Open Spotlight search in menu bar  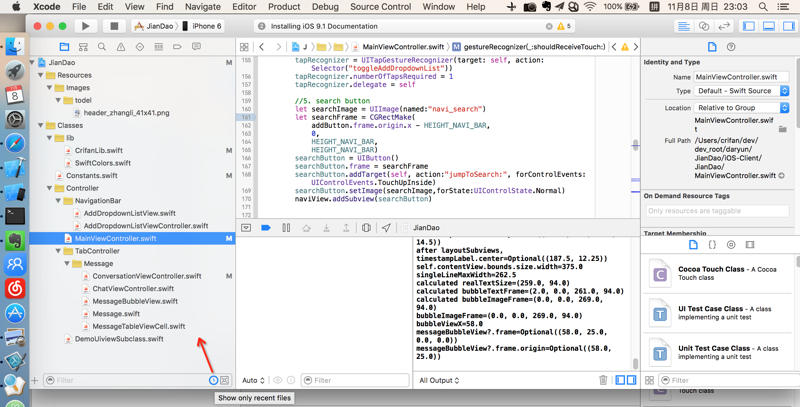[763, 7]
